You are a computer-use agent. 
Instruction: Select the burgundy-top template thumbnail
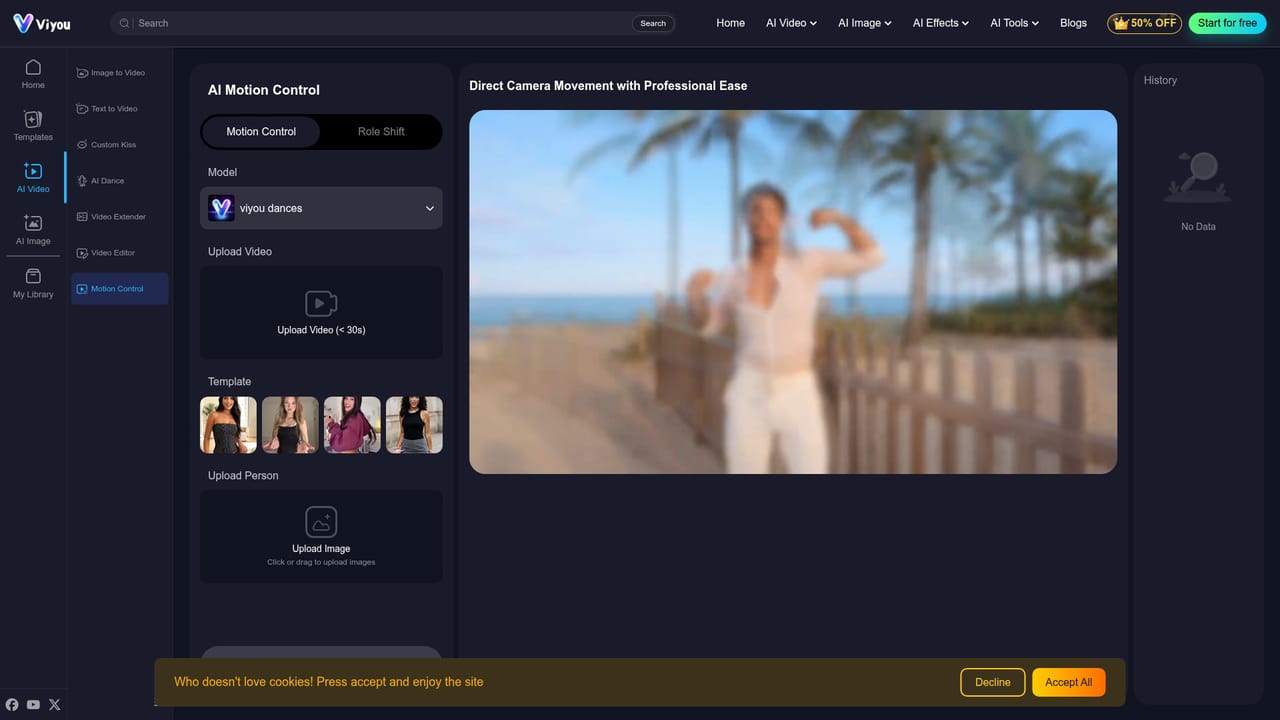pos(352,425)
